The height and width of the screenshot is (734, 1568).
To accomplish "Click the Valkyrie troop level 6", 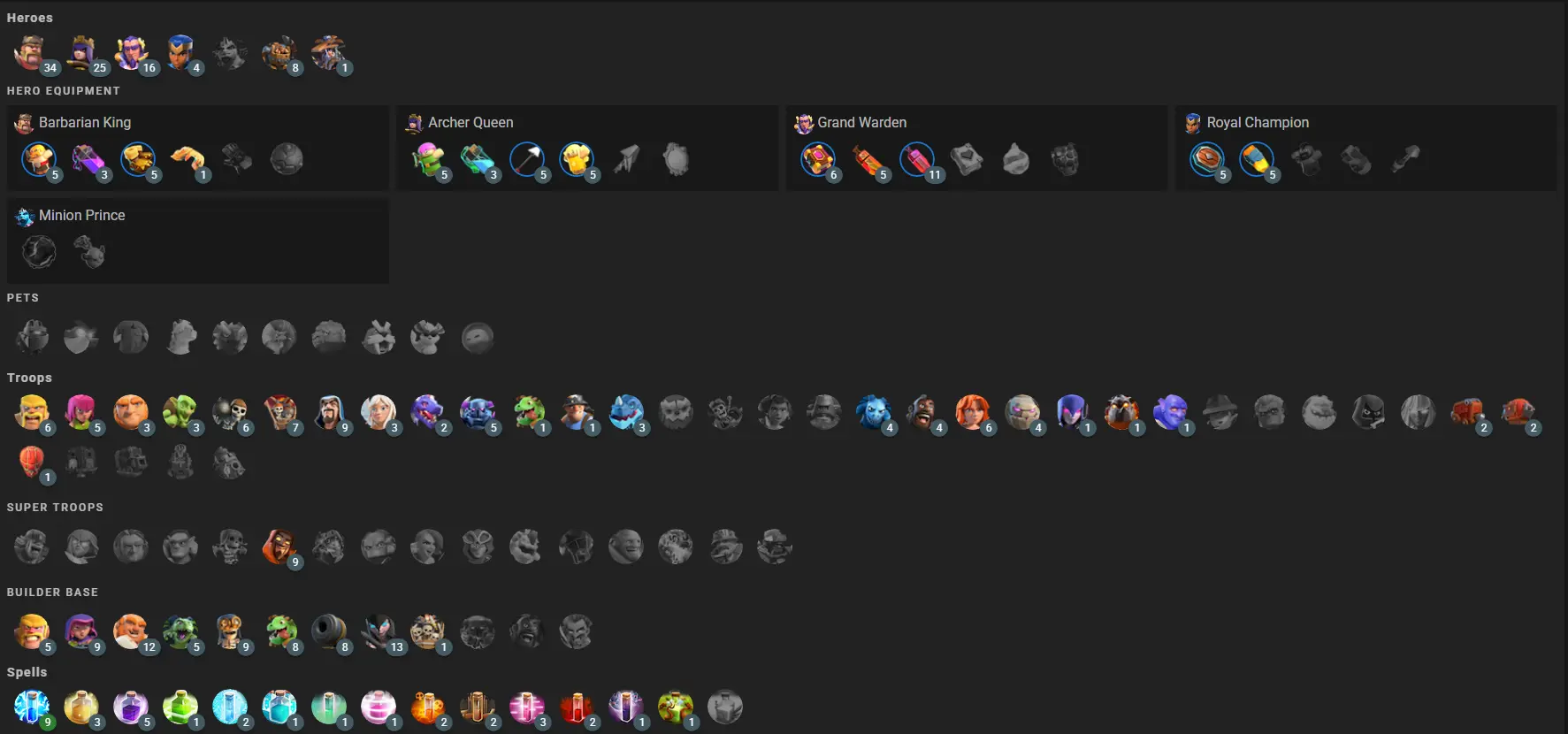I will tap(973, 413).
